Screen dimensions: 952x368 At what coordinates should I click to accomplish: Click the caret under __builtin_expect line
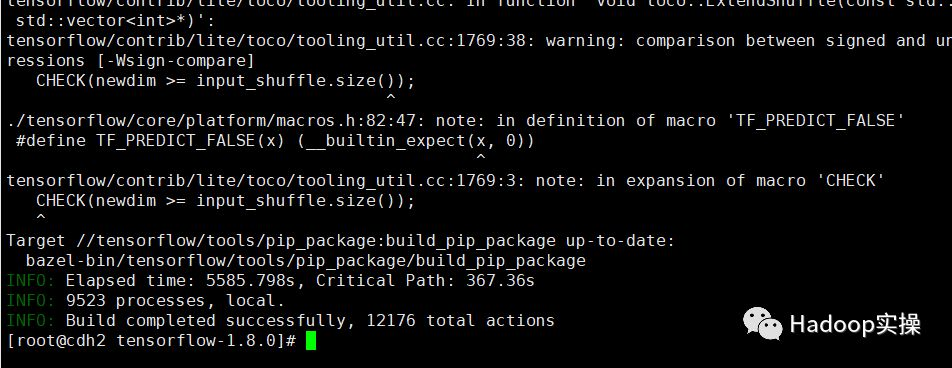(480, 157)
